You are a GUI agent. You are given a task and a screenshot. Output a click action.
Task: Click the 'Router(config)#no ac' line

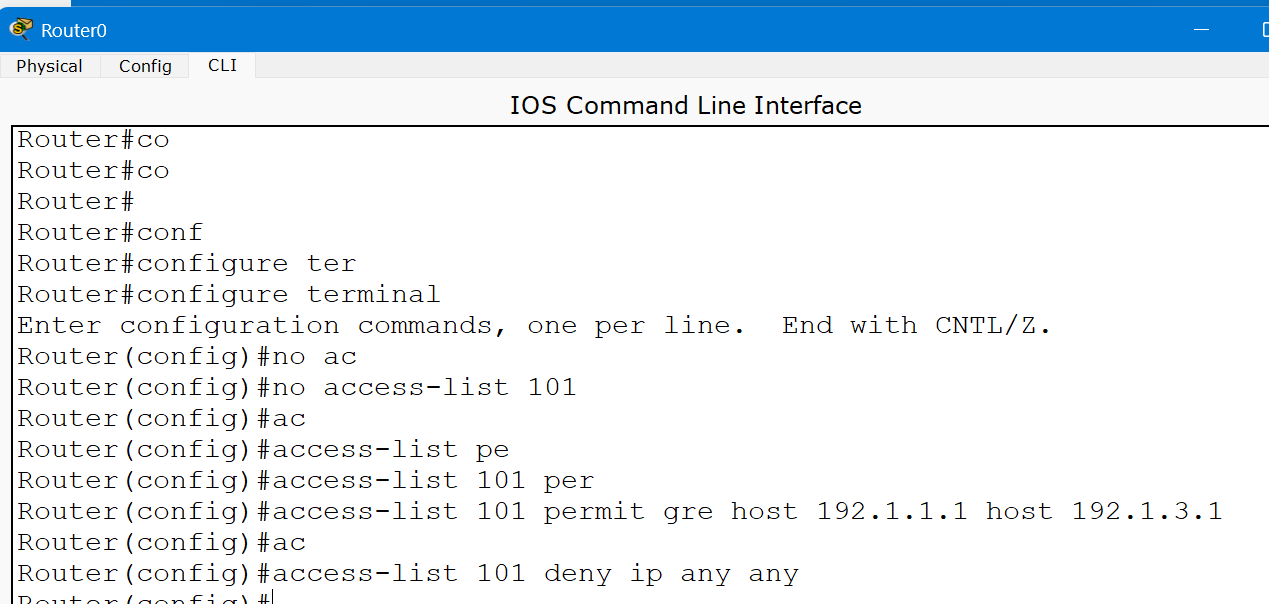point(187,357)
